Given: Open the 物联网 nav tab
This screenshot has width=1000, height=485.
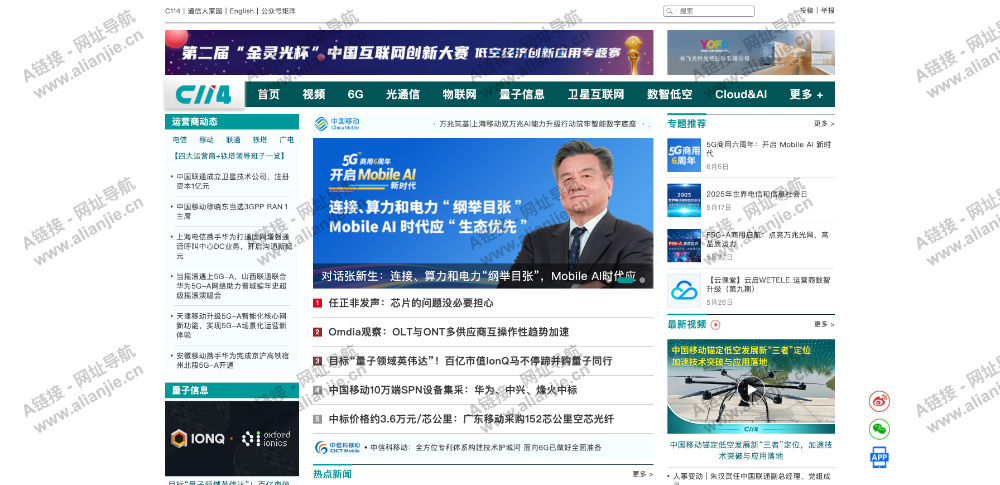Looking at the screenshot, I should (459, 94).
